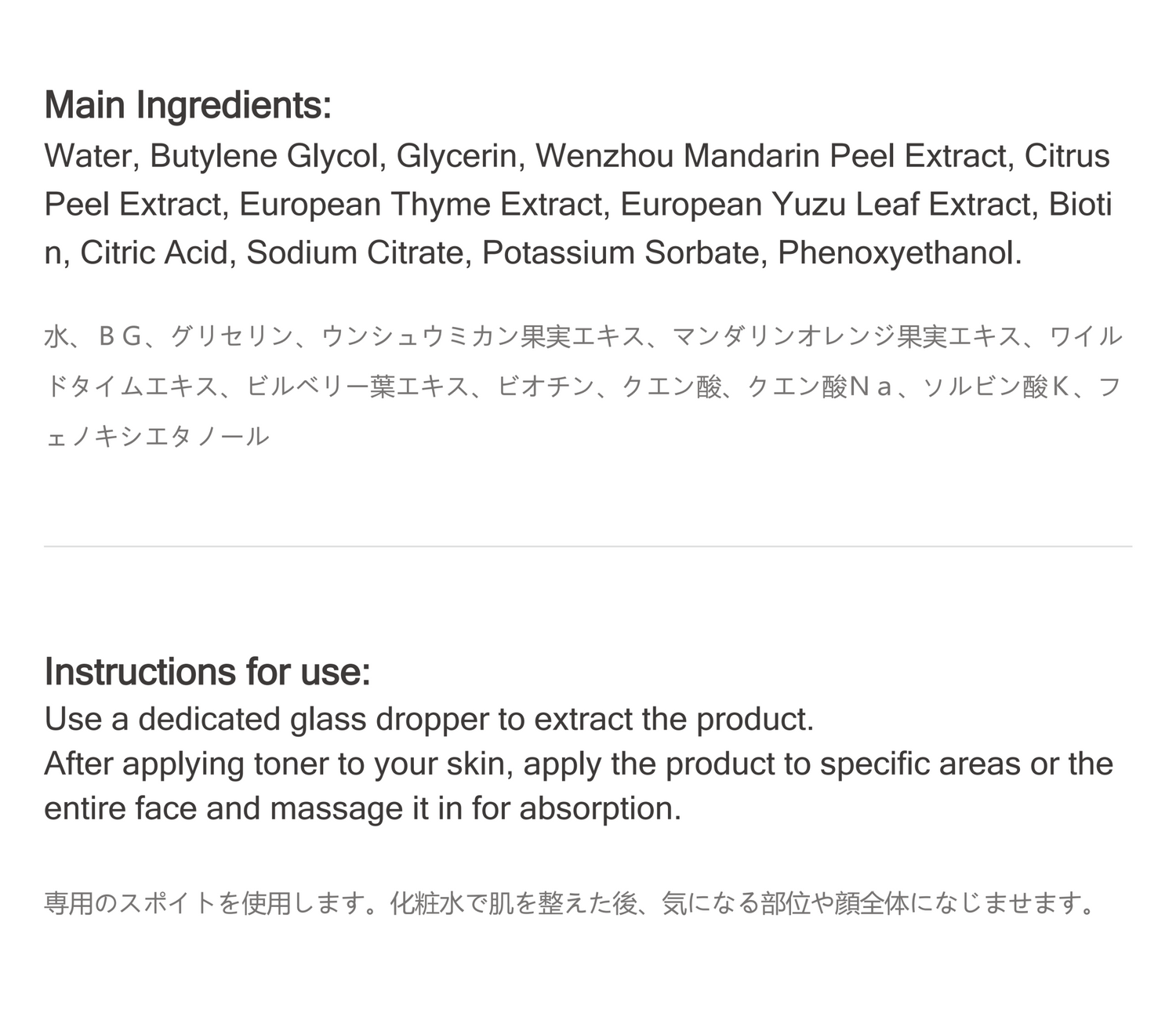Click the "Instructions for use:" heading
The width and height of the screenshot is (1176, 1009).
click(x=208, y=672)
